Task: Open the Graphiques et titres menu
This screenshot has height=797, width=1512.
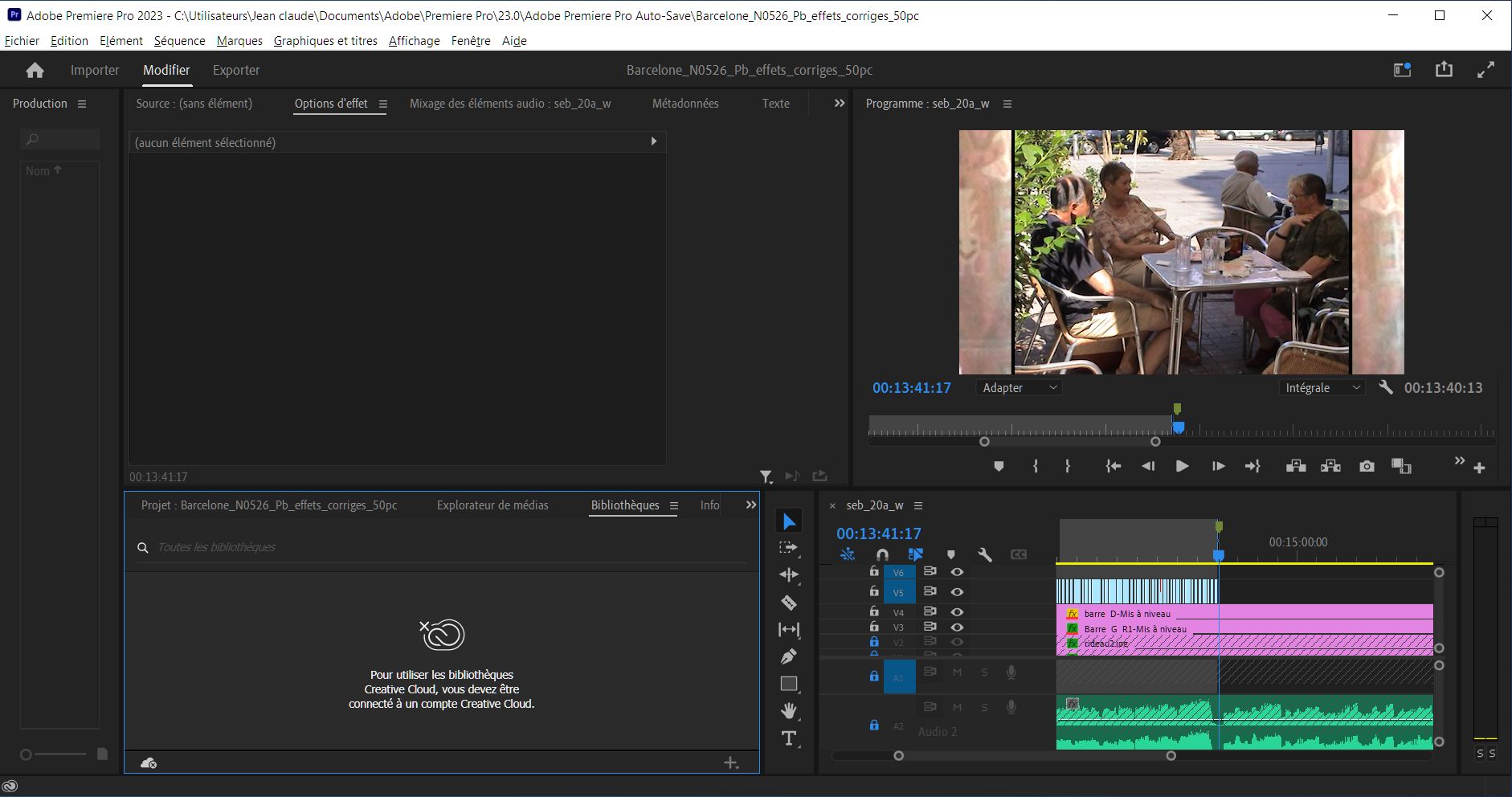Action: coord(325,41)
